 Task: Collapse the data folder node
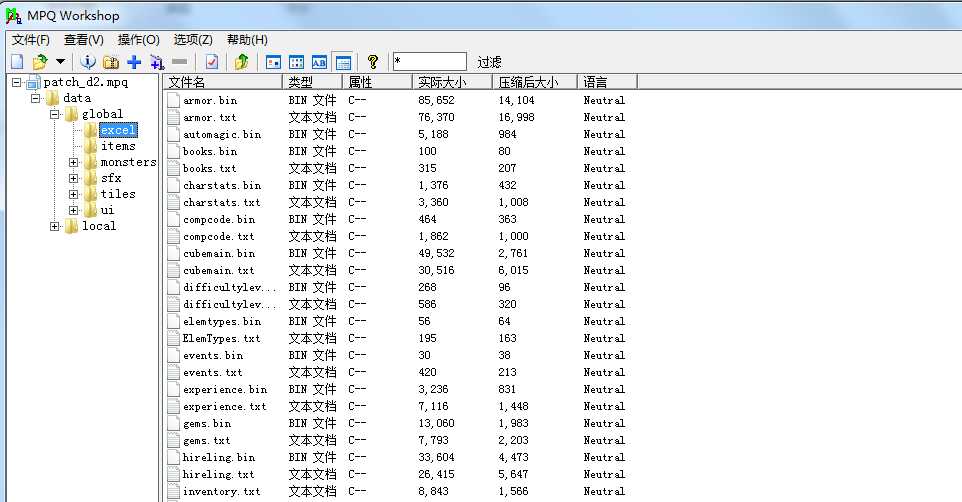click(x=36, y=98)
